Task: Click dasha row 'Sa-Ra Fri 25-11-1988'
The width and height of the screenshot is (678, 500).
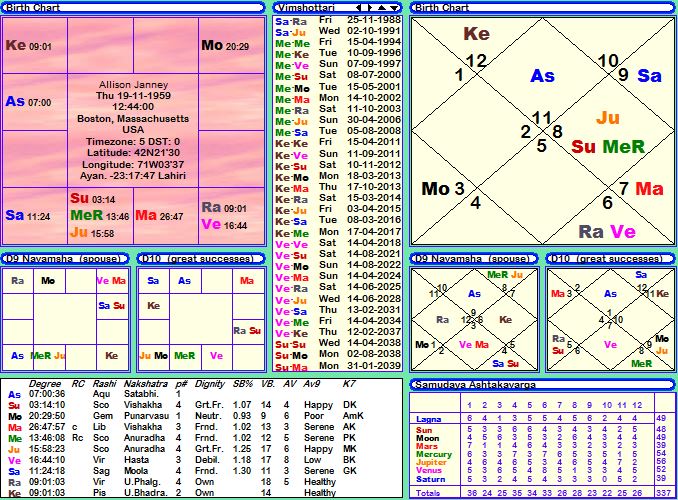Action: 338,20
